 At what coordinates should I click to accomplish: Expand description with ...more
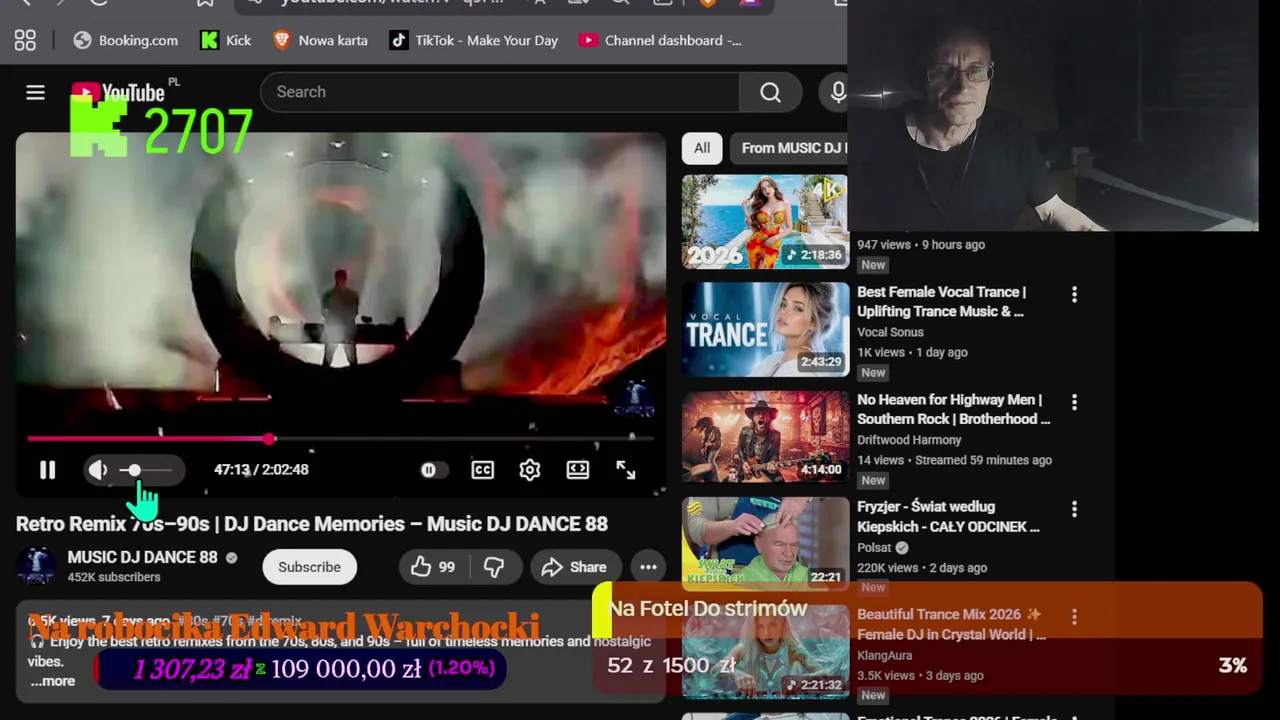pyautogui.click(x=52, y=681)
